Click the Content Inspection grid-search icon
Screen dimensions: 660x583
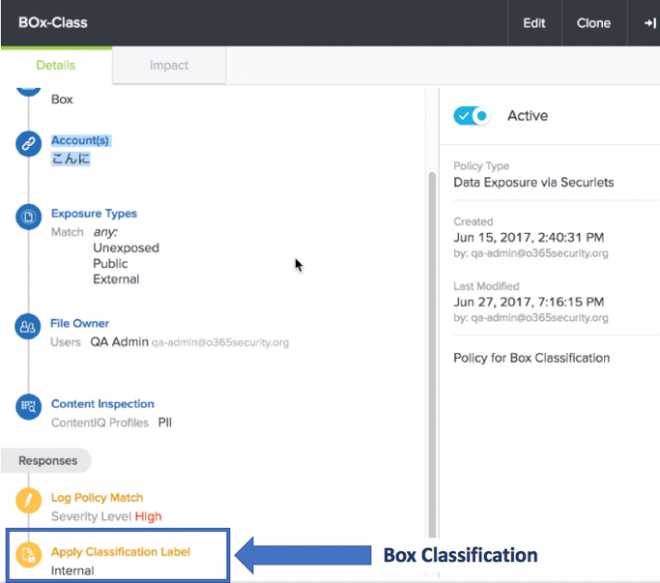pyautogui.click(x=28, y=407)
